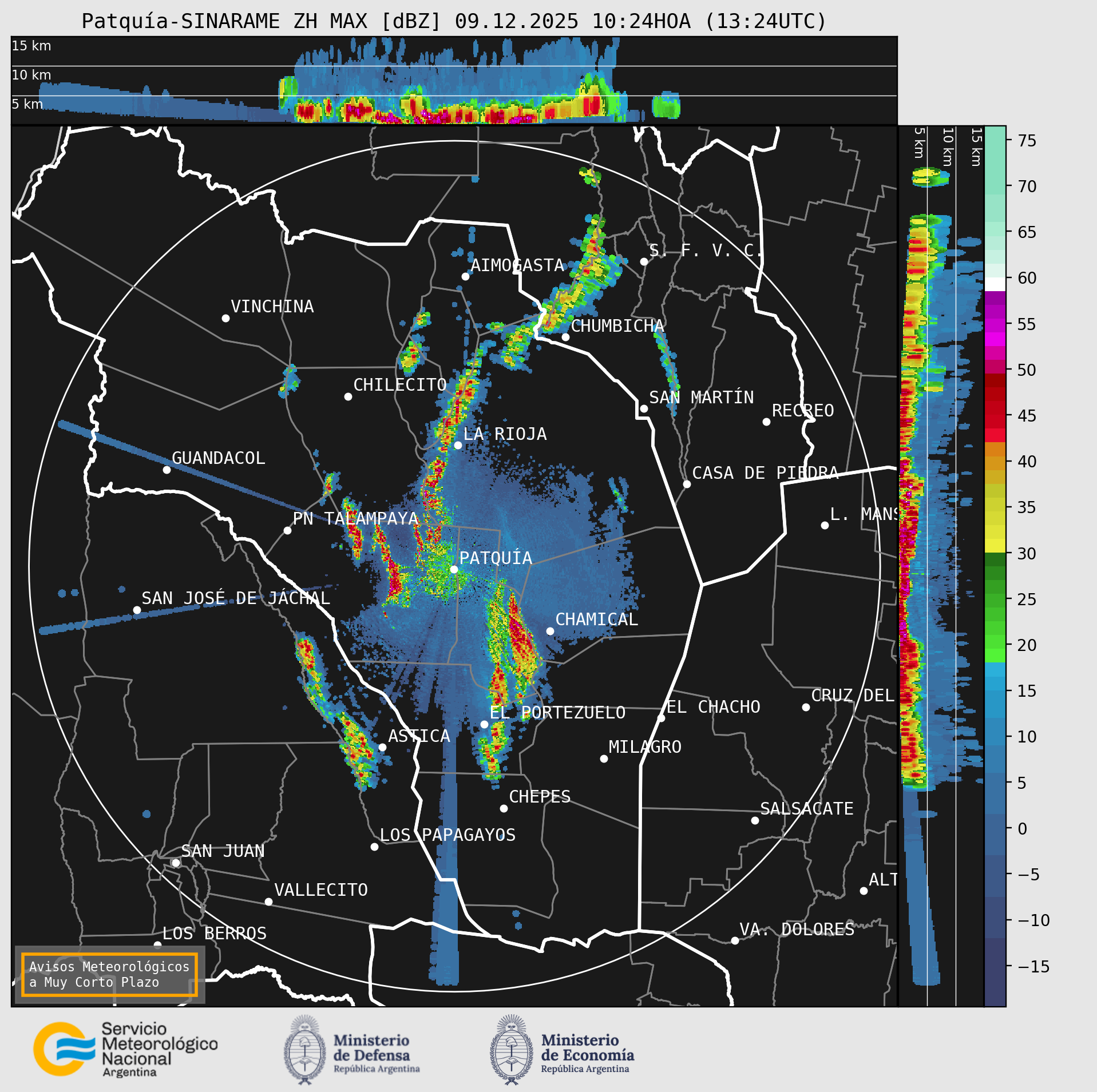Click the Los Papagayos marker dot
Viewport: 1097px width, 1092px height.
tap(374, 847)
